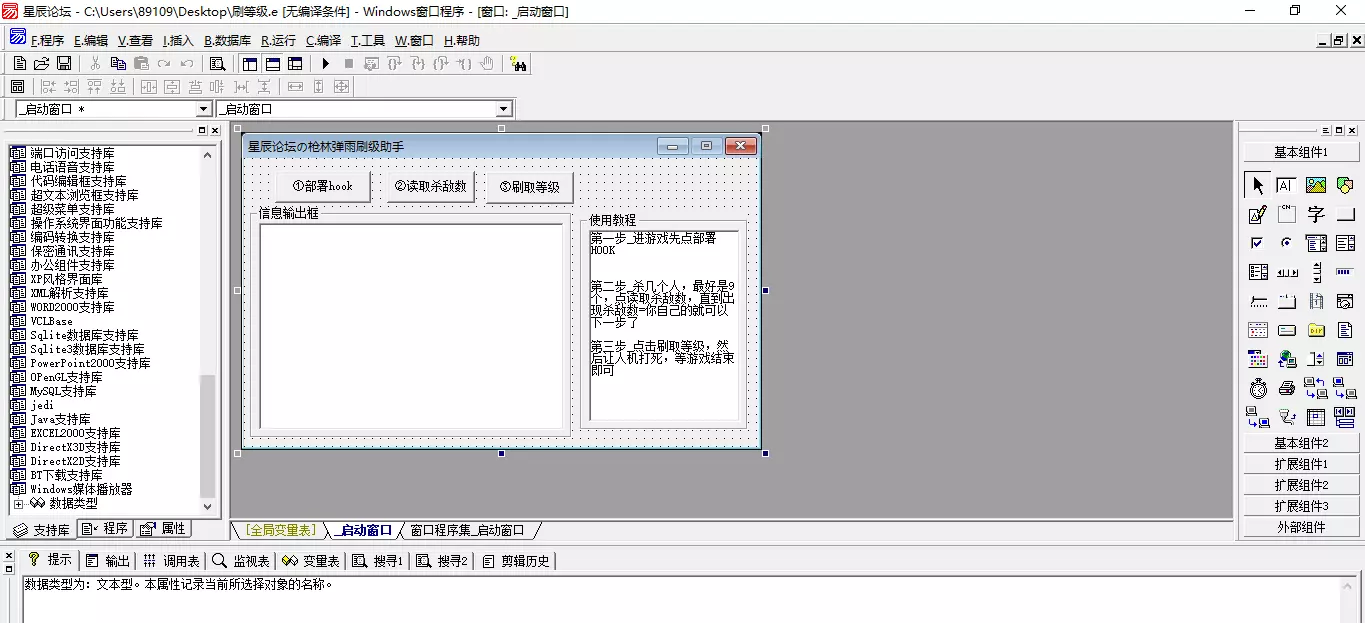
Task: Select the printer component icon
Action: pyautogui.click(x=1287, y=388)
